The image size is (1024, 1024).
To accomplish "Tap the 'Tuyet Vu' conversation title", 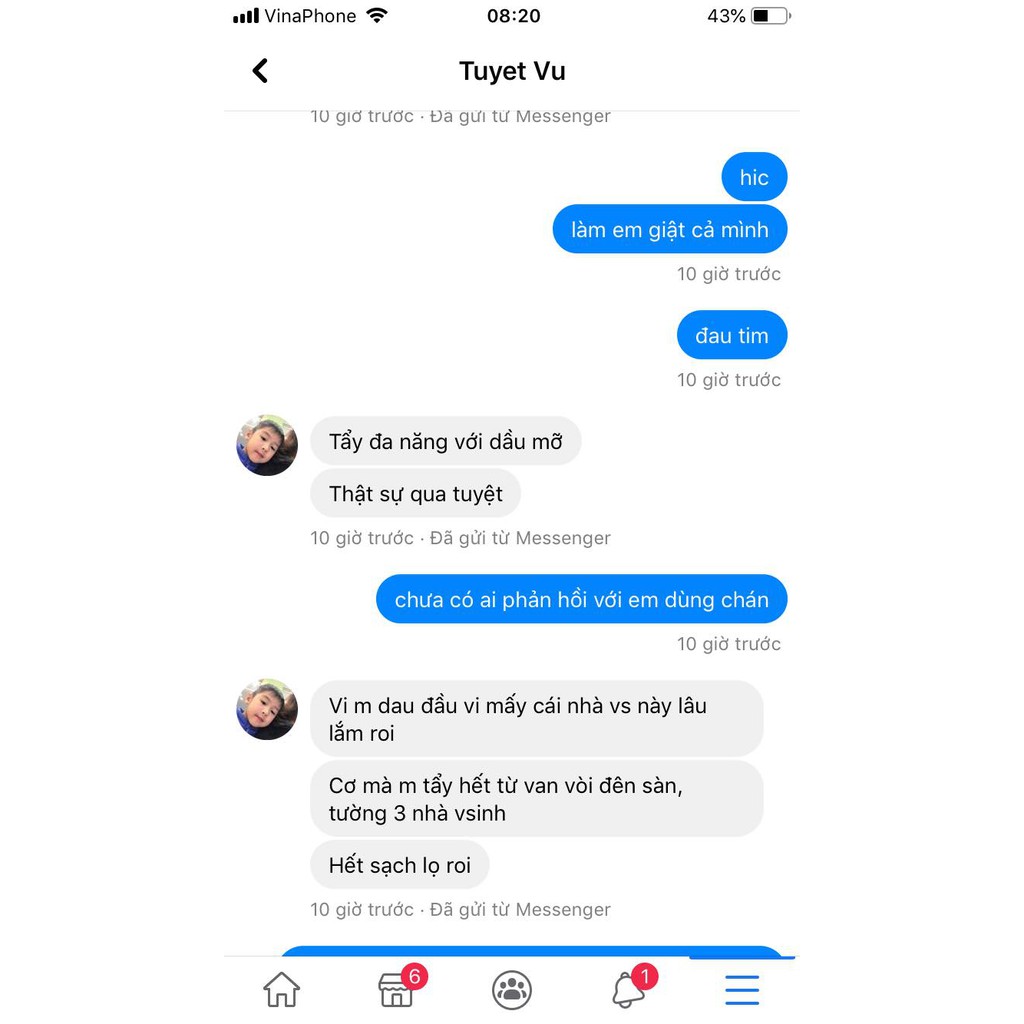I will click(x=512, y=71).
